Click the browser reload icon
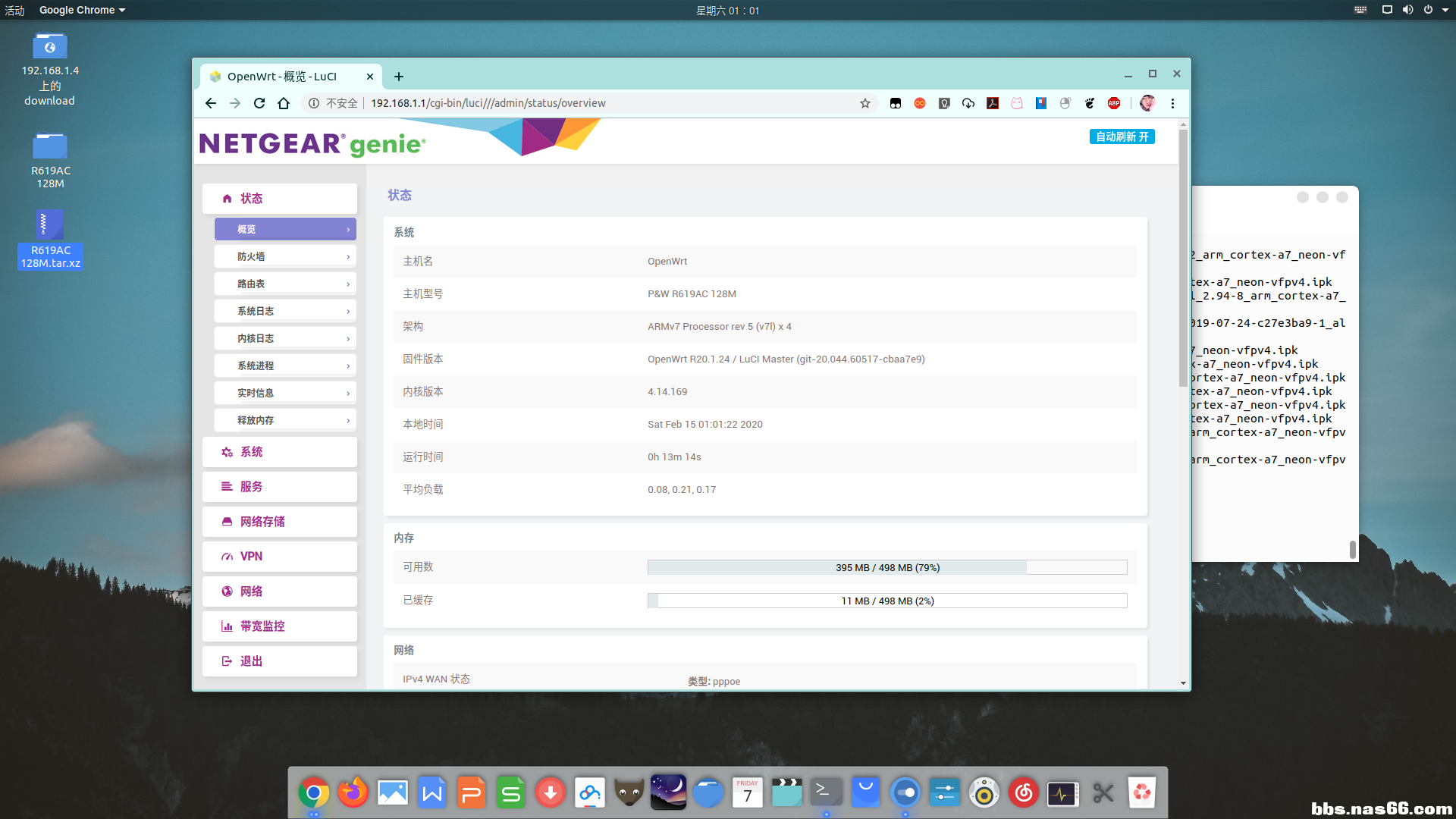 [259, 103]
